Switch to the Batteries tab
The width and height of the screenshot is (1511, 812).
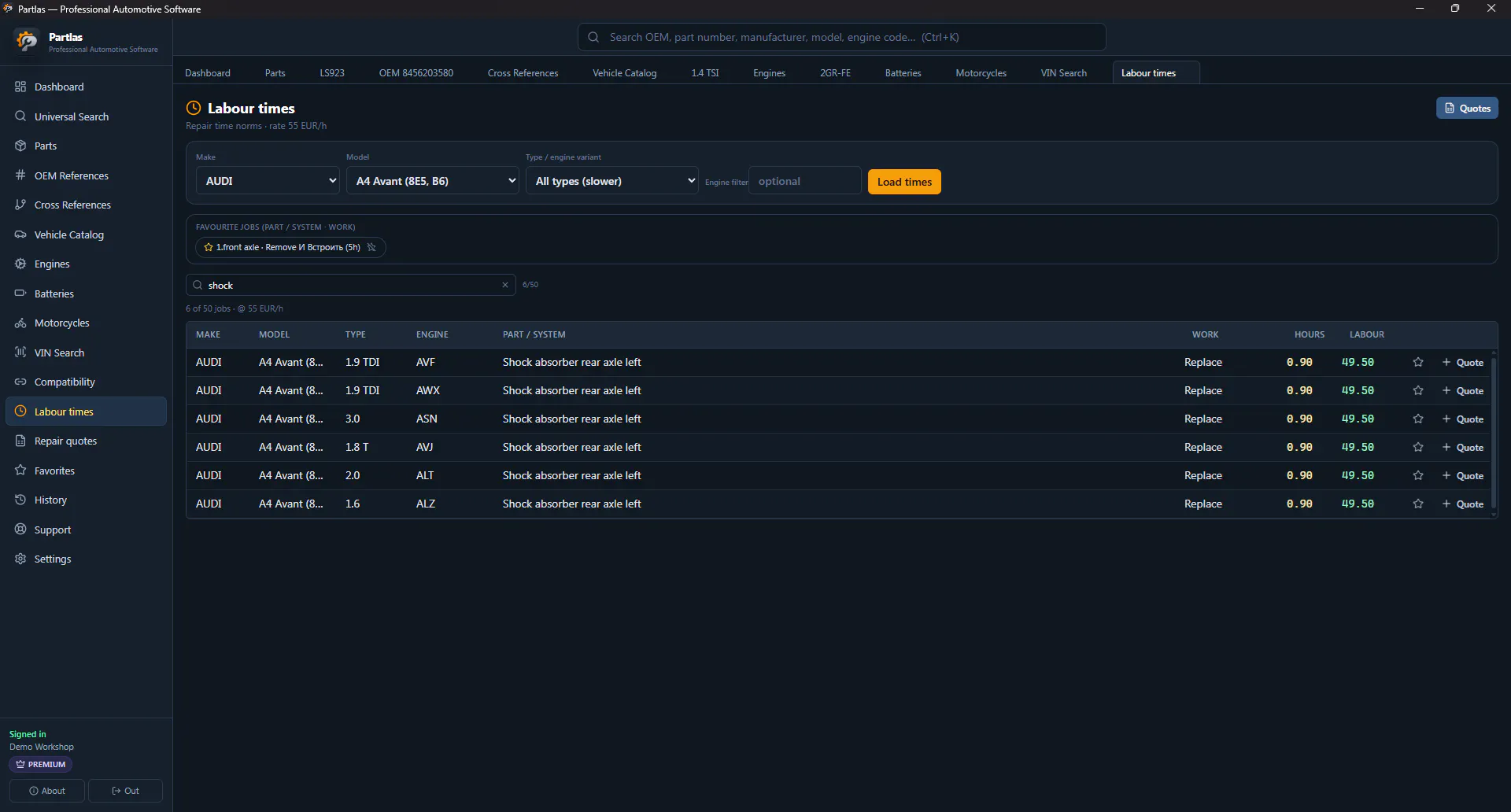click(x=903, y=73)
